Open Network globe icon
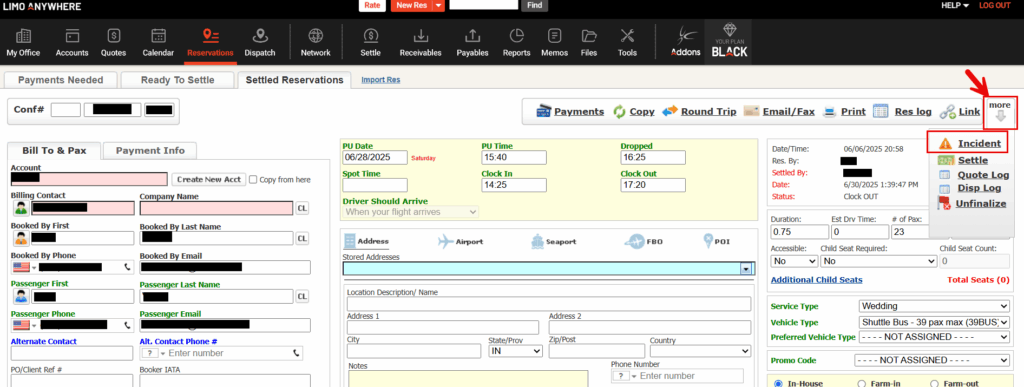The image size is (1024, 387). point(315,42)
